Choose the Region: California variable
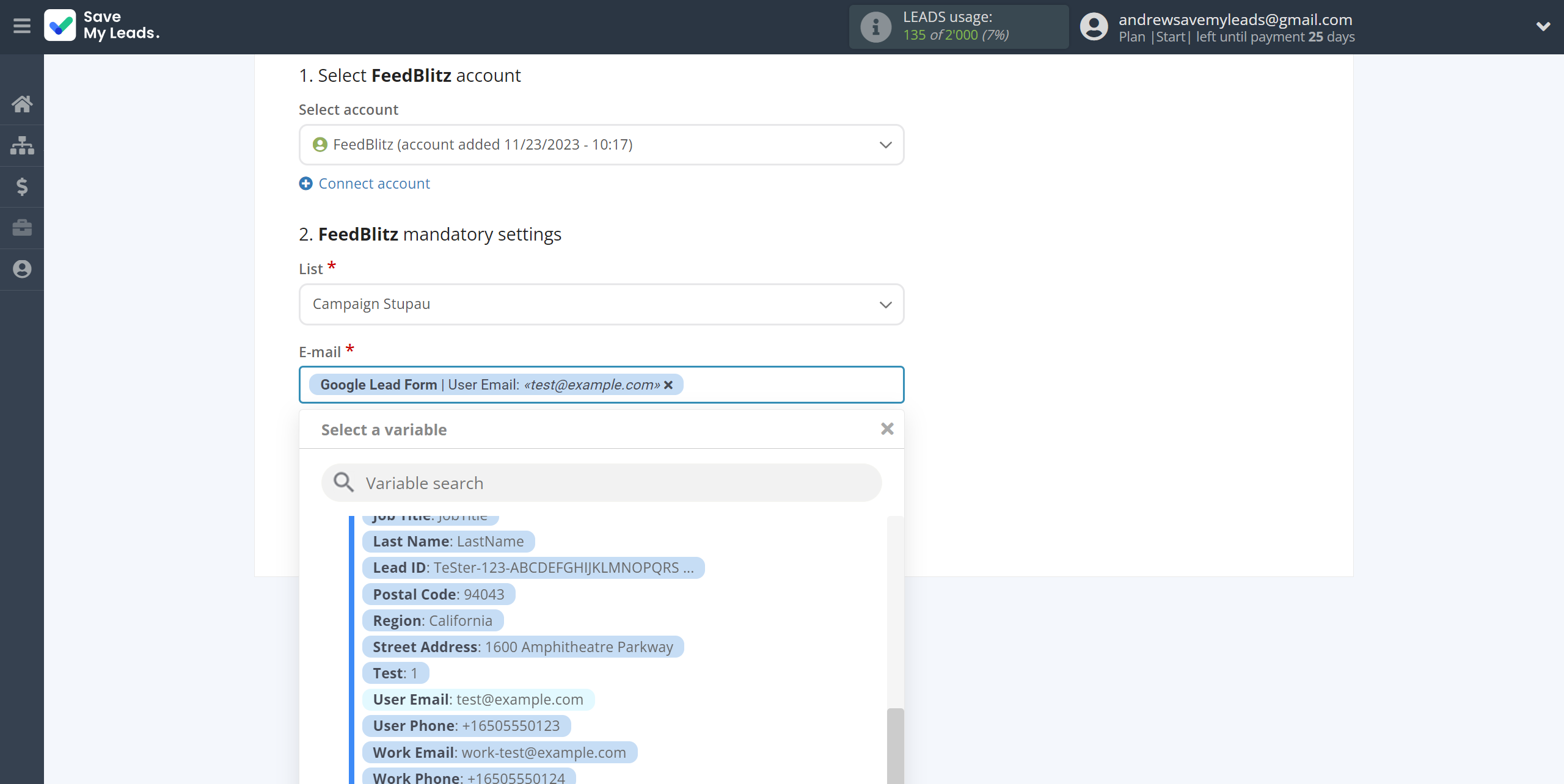Viewport: 1564px width, 784px height. point(433,620)
